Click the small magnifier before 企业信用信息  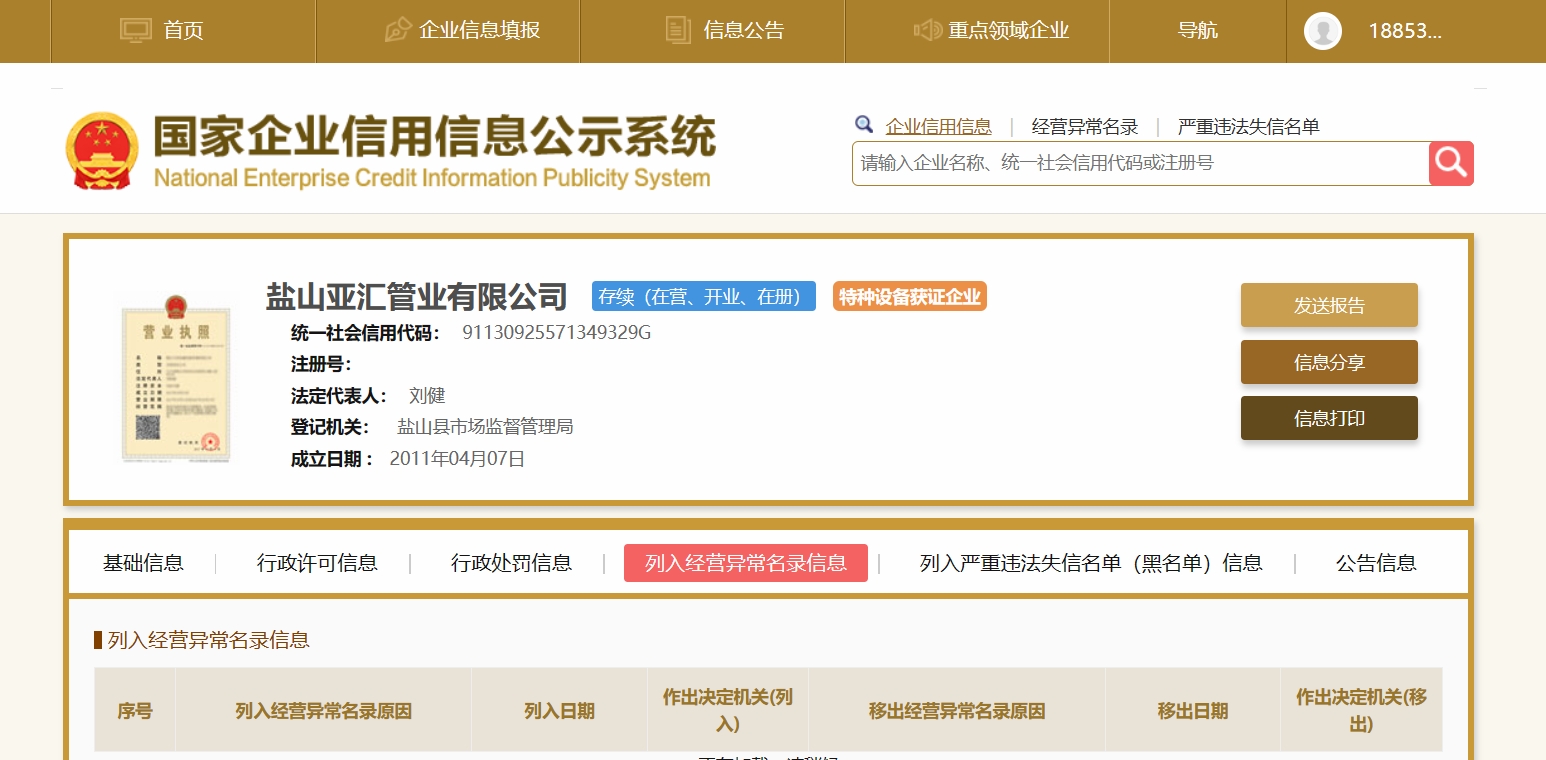click(864, 124)
